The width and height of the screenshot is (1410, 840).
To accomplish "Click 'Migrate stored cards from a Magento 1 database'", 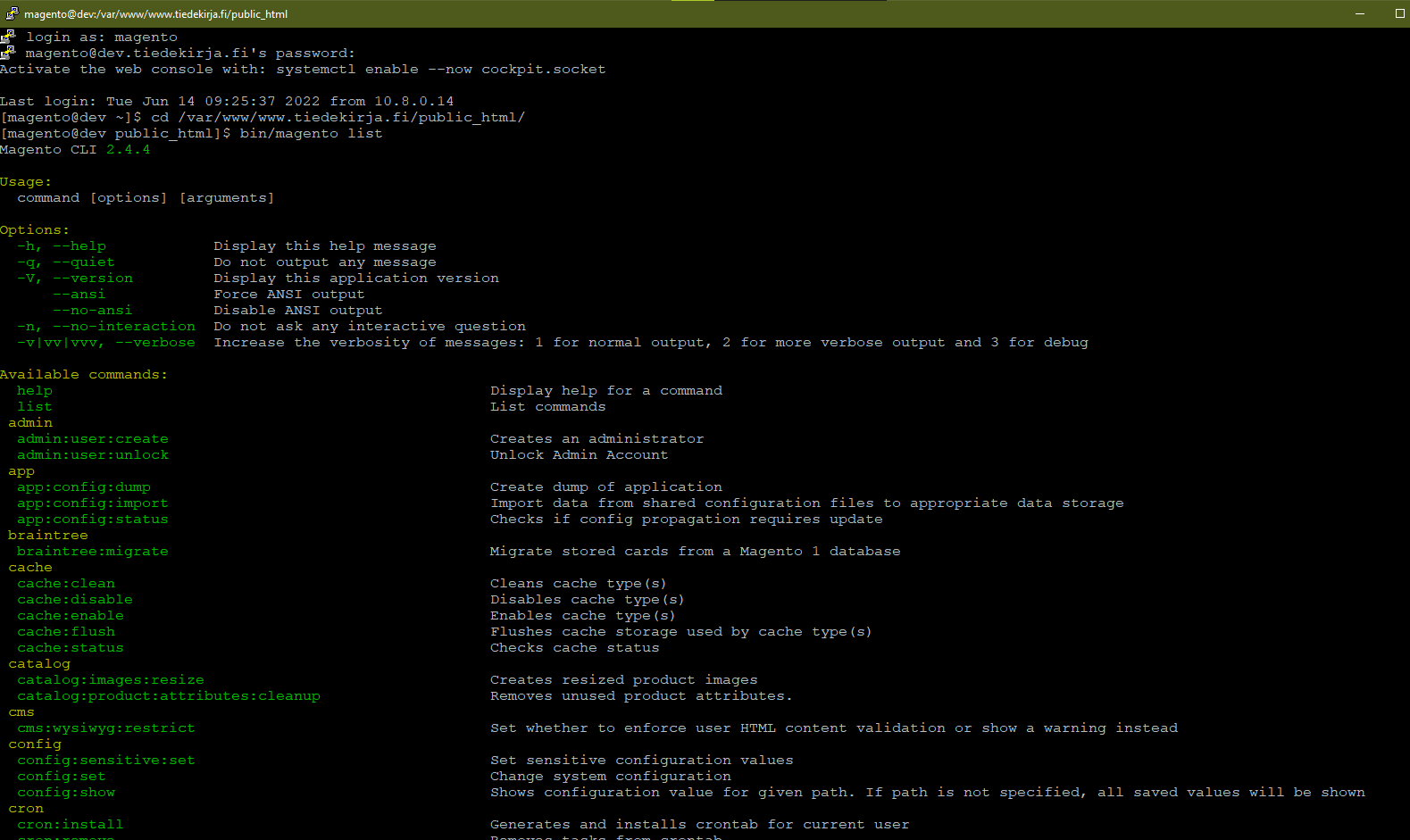I will pos(695,552).
